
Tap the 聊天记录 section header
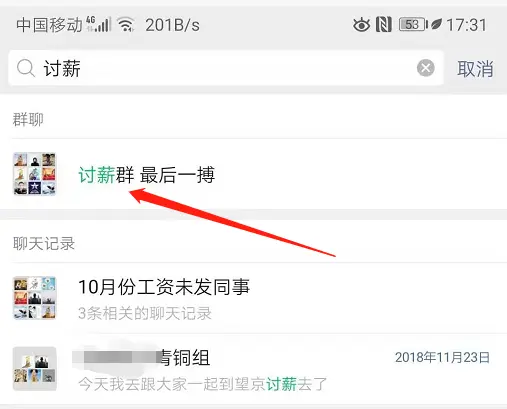(x=44, y=244)
